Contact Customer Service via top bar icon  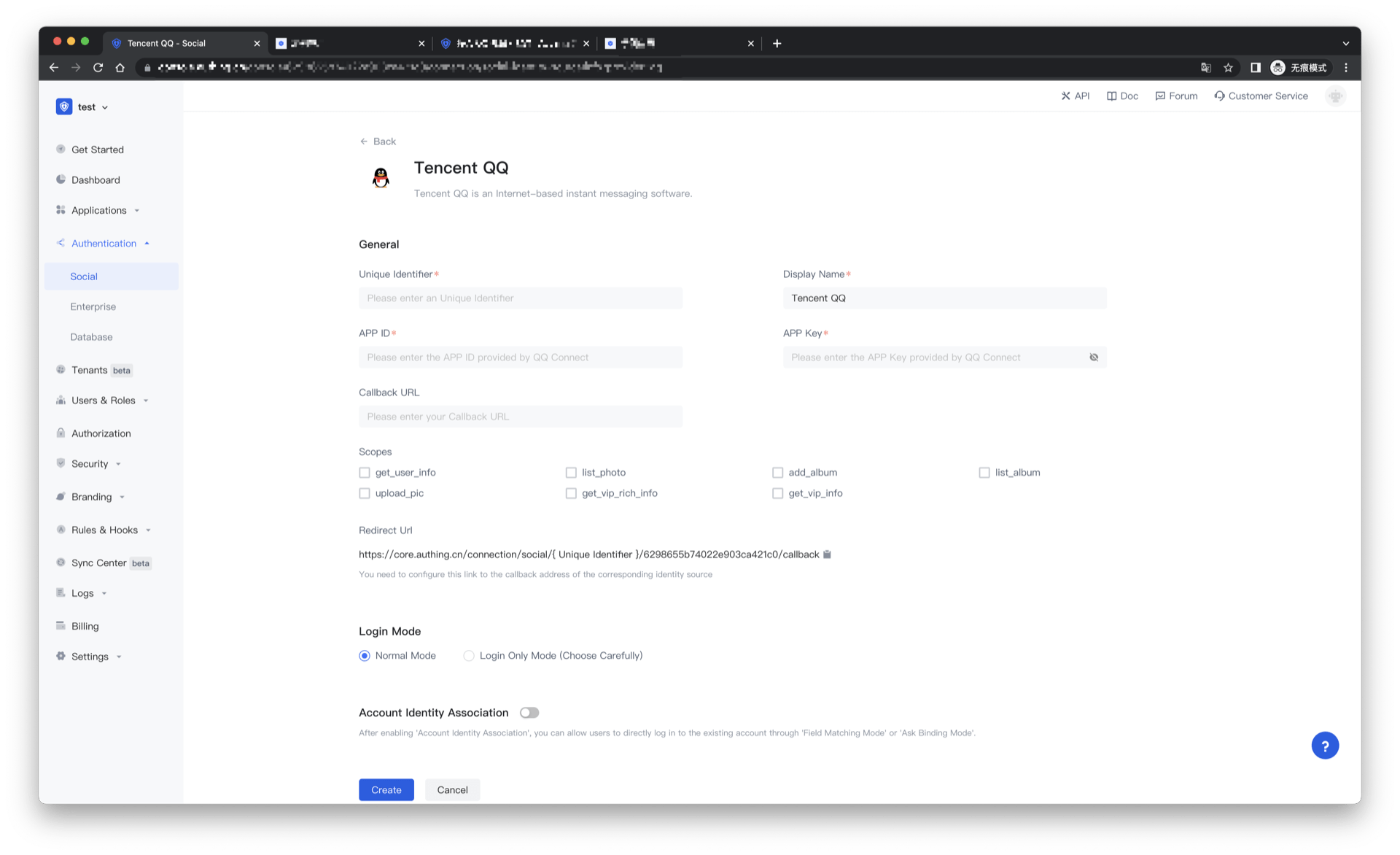pos(1261,96)
